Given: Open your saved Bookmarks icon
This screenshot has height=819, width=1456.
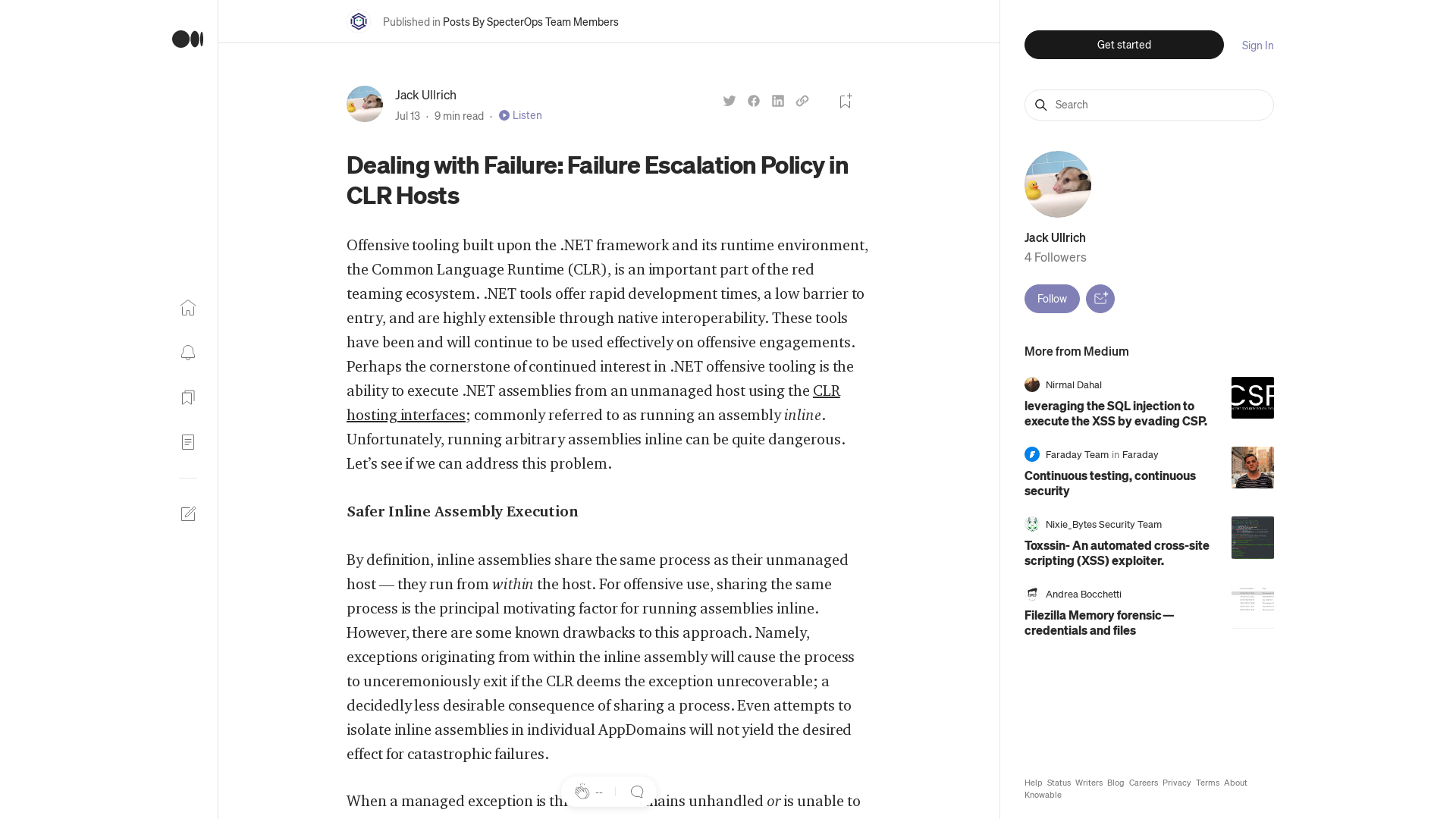Looking at the screenshot, I should click(187, 397).
